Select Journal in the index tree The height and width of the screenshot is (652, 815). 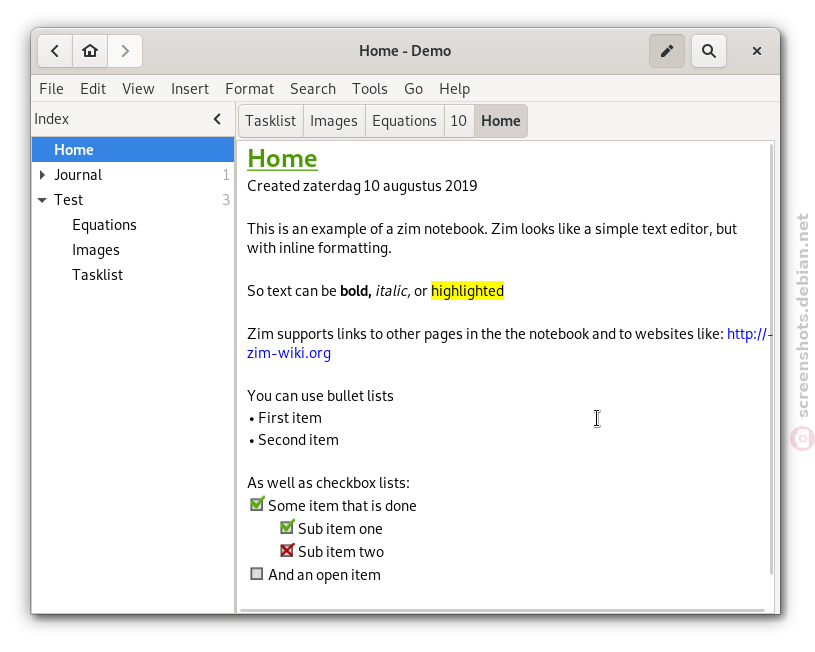coord(133,175)
